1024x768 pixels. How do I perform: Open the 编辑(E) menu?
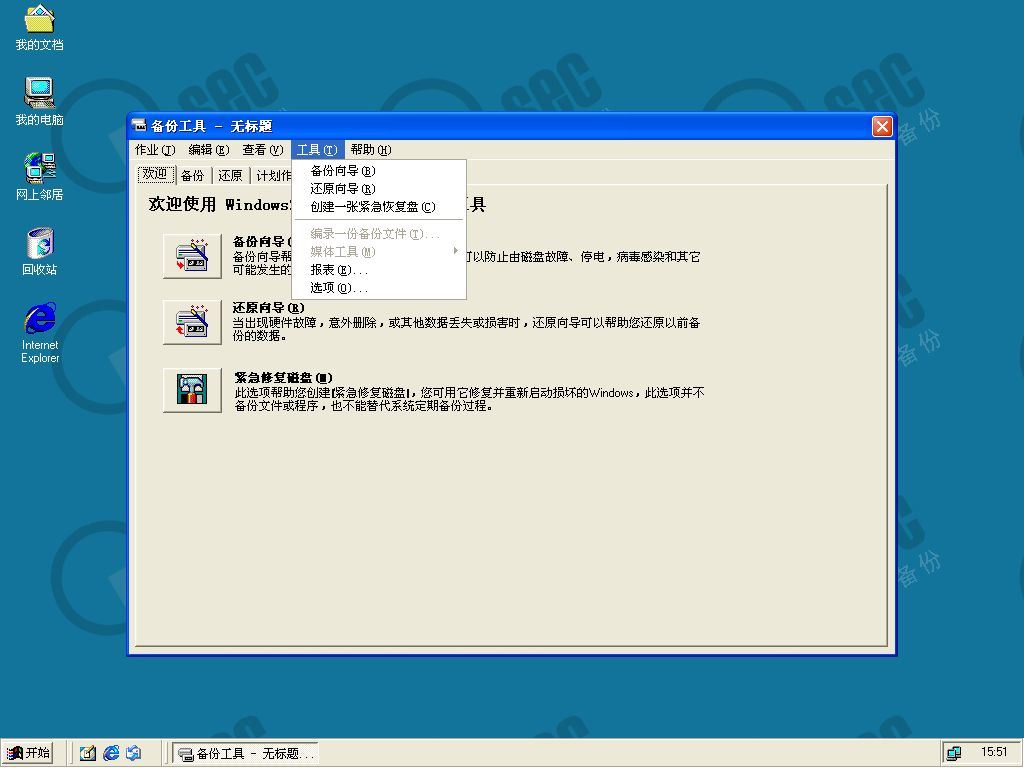point(208,150)
